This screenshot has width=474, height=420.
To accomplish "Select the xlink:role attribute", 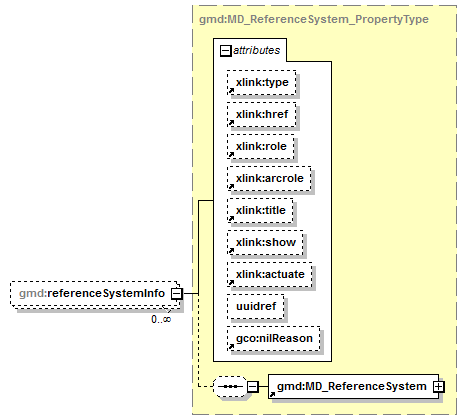I will 261,146.
